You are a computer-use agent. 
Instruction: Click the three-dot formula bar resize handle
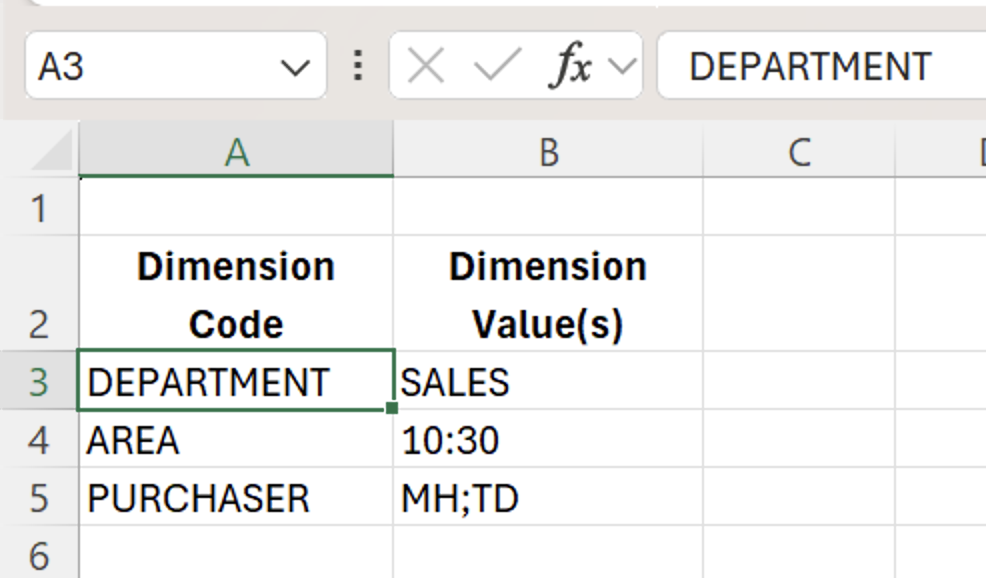coord(357,67)
